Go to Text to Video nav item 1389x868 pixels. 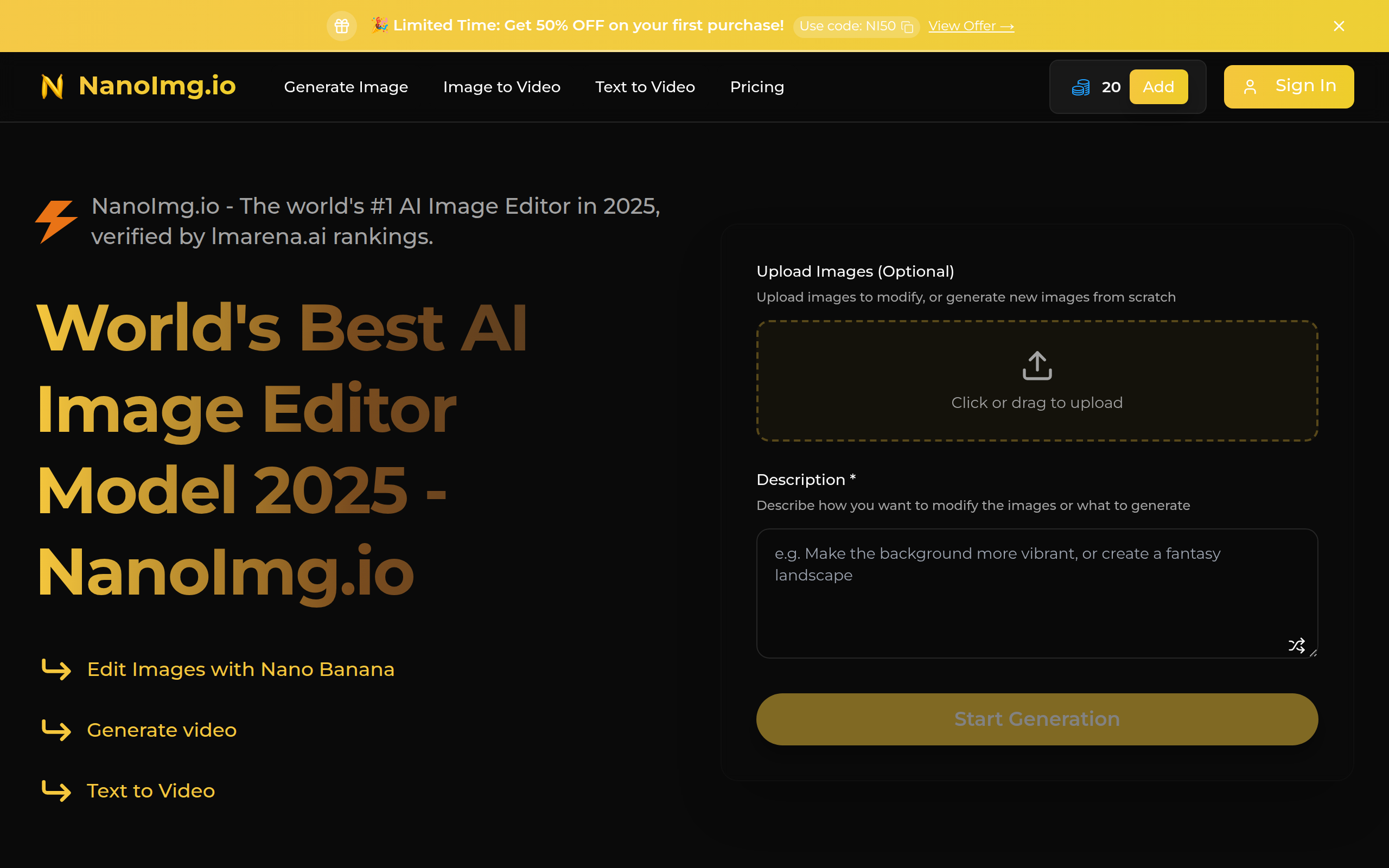coord(645,87)
